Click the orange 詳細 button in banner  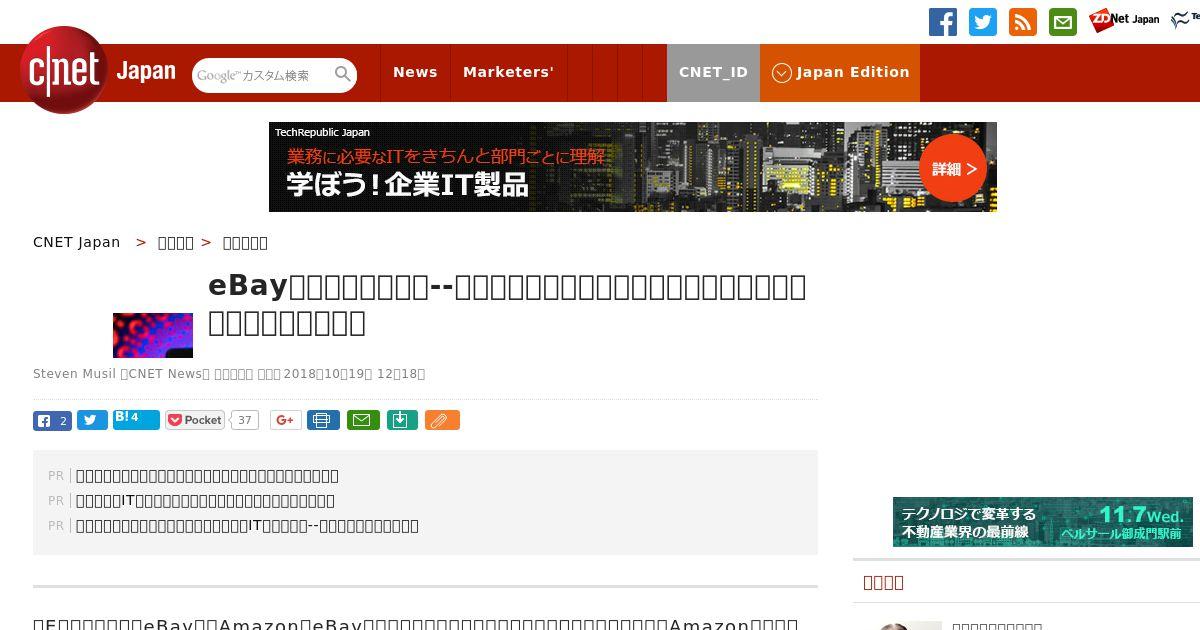[x=953, y=169]
